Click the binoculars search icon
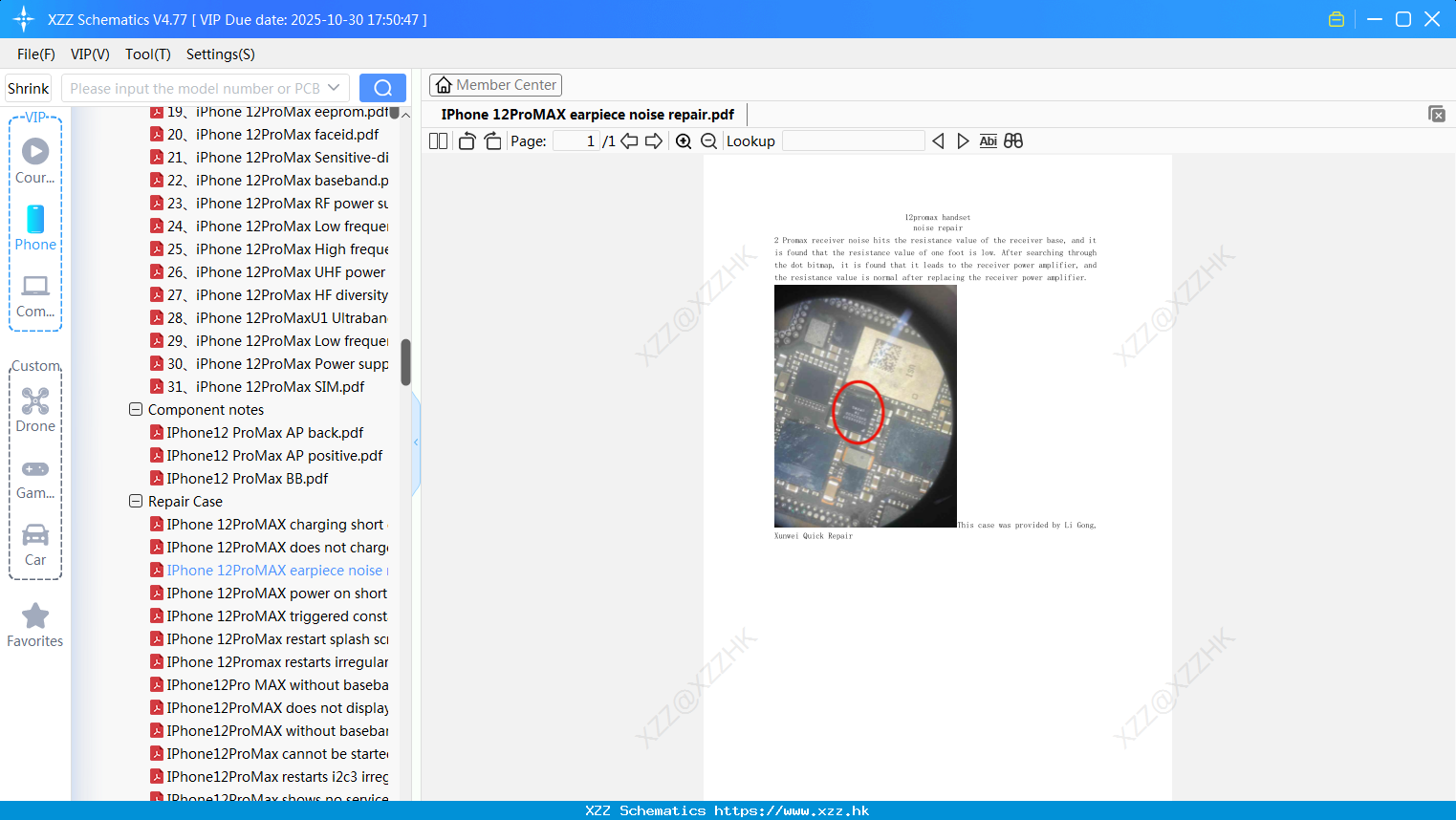1456x820 pixels. pyautogui.click(x=1013, y=140)
